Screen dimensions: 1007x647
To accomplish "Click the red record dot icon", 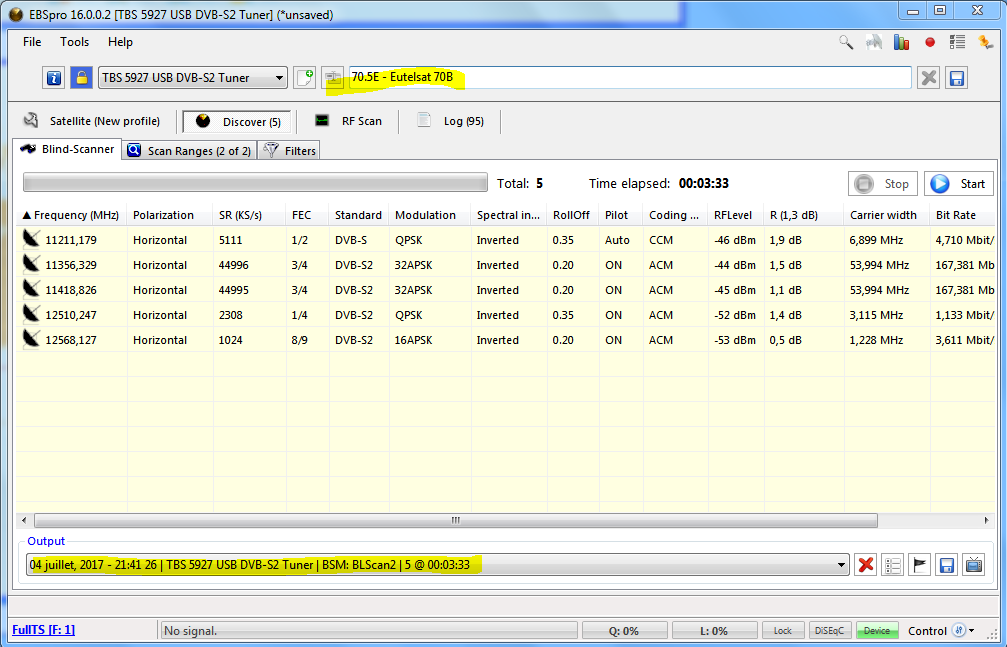I will 930,42.
